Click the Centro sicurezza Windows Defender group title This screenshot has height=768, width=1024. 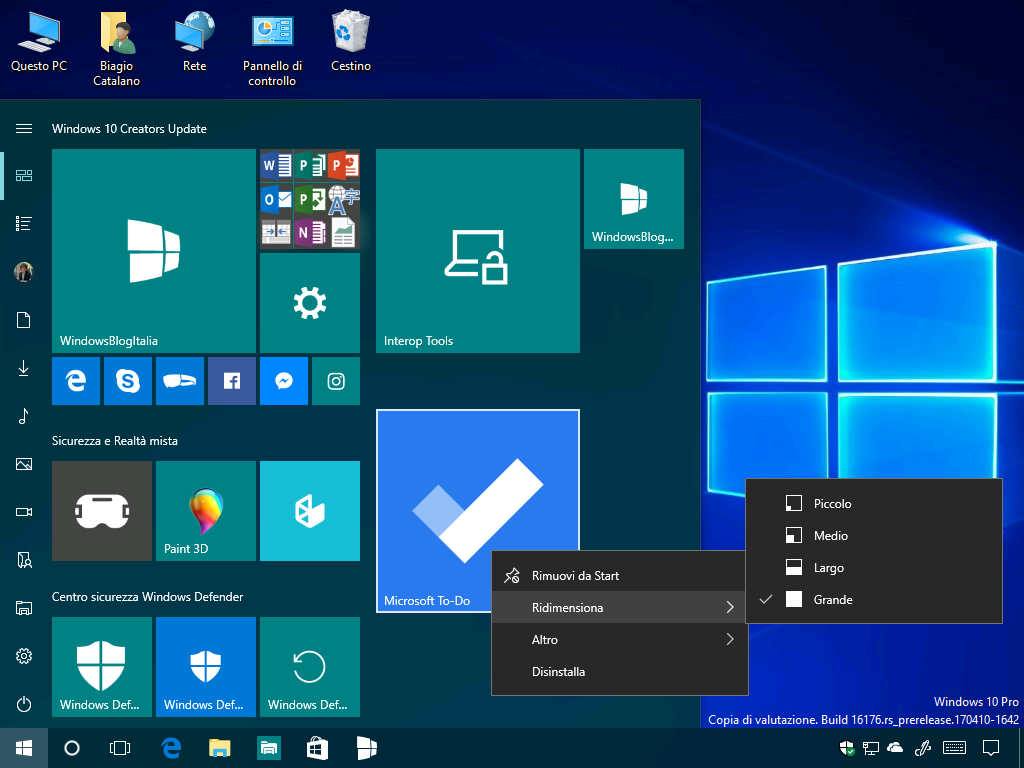148,597
